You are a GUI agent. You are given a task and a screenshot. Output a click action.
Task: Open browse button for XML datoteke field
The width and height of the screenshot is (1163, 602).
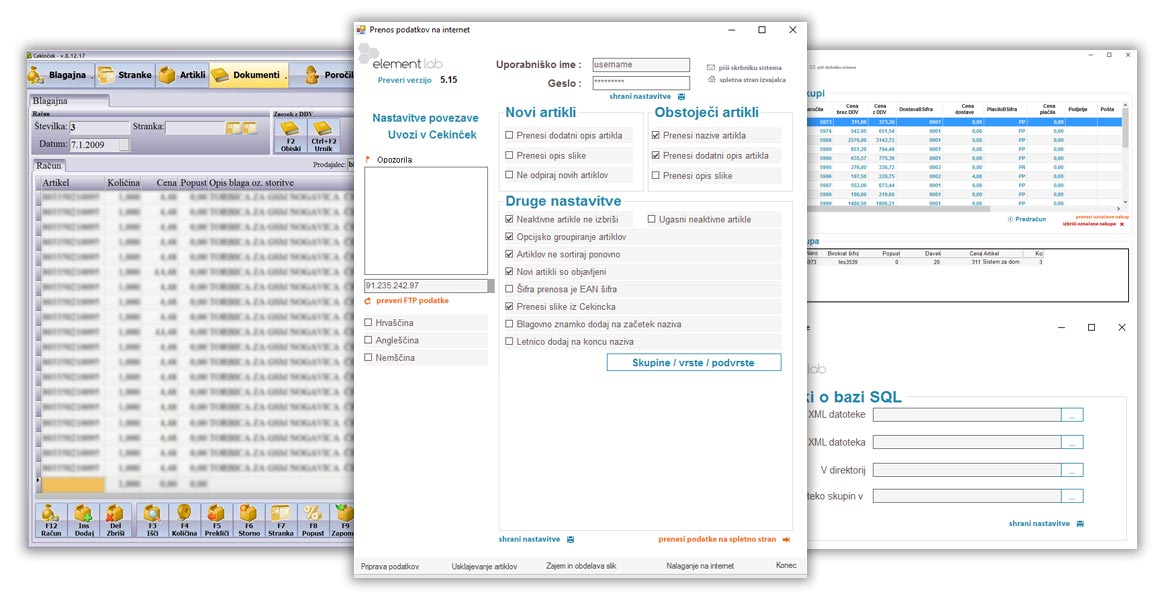pos(1072,415)
